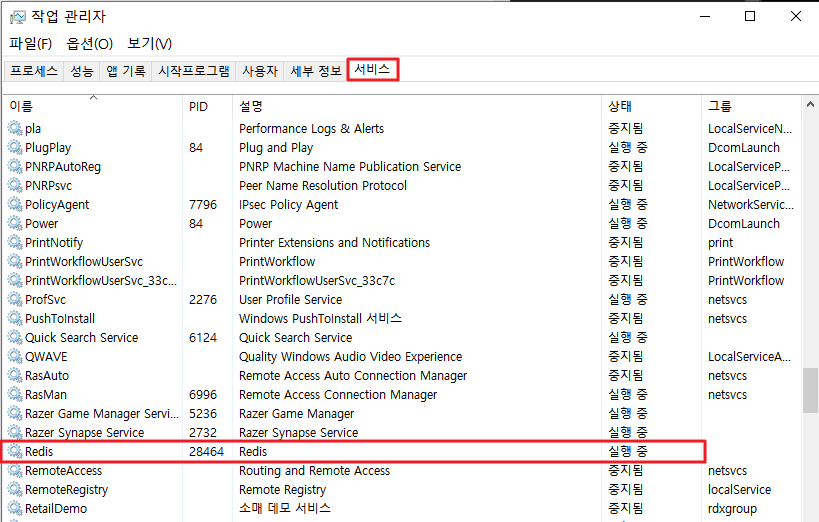Click the gear icon beside PrintWorkflowUserSvc
The image size is (819, 522).
click(15, 261)
